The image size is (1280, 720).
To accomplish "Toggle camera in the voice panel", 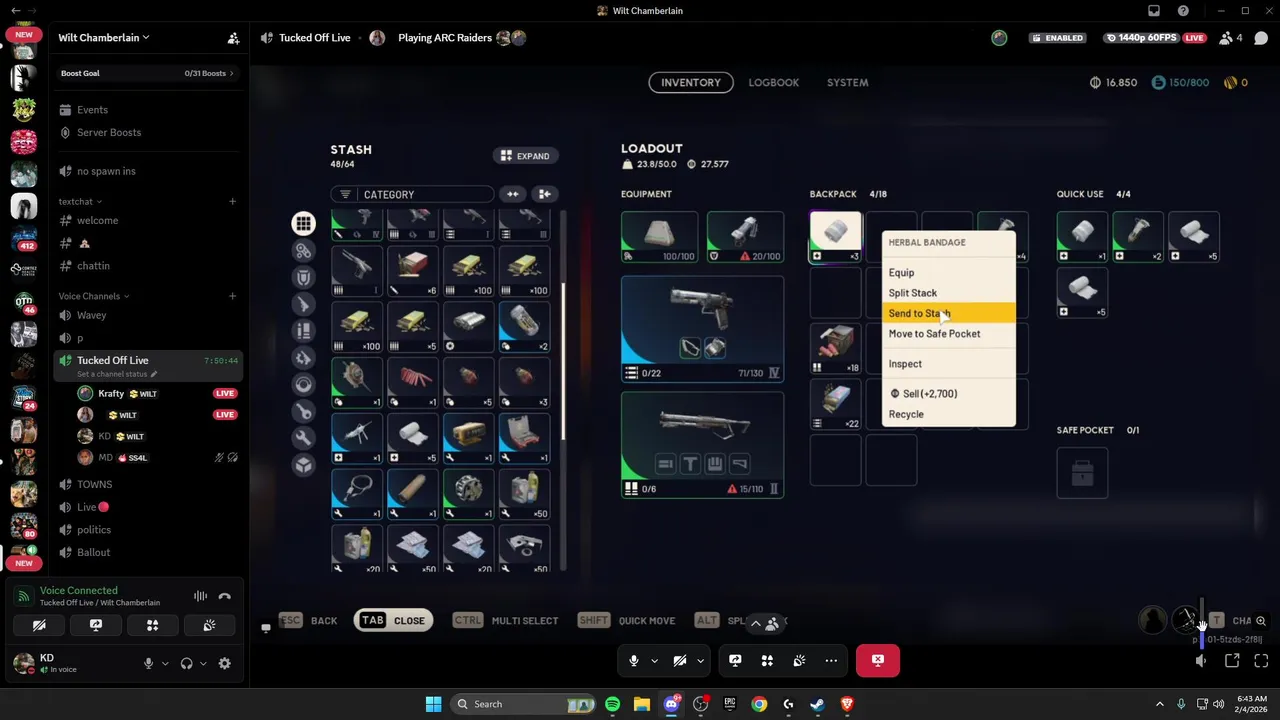I will (39, 625).
